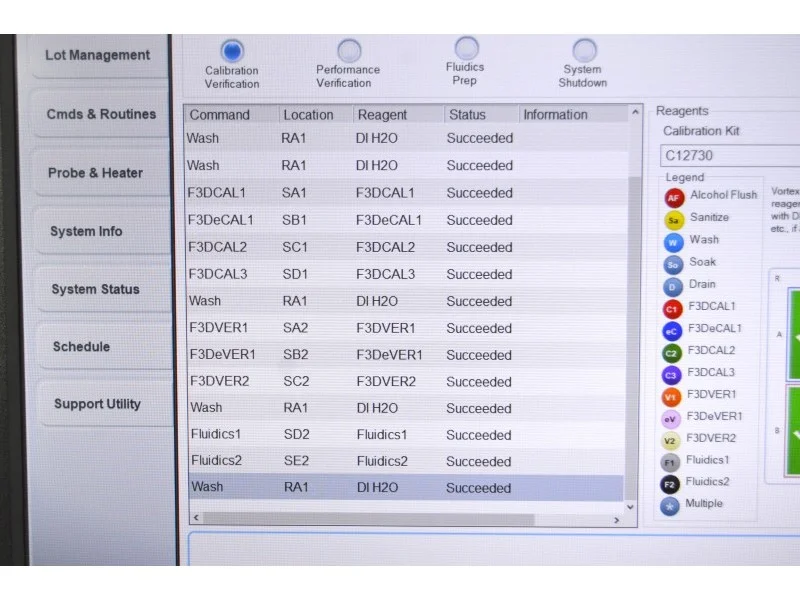Click the F3DVER1 V1 legend icon
The image size is (800, 600).
671,397
